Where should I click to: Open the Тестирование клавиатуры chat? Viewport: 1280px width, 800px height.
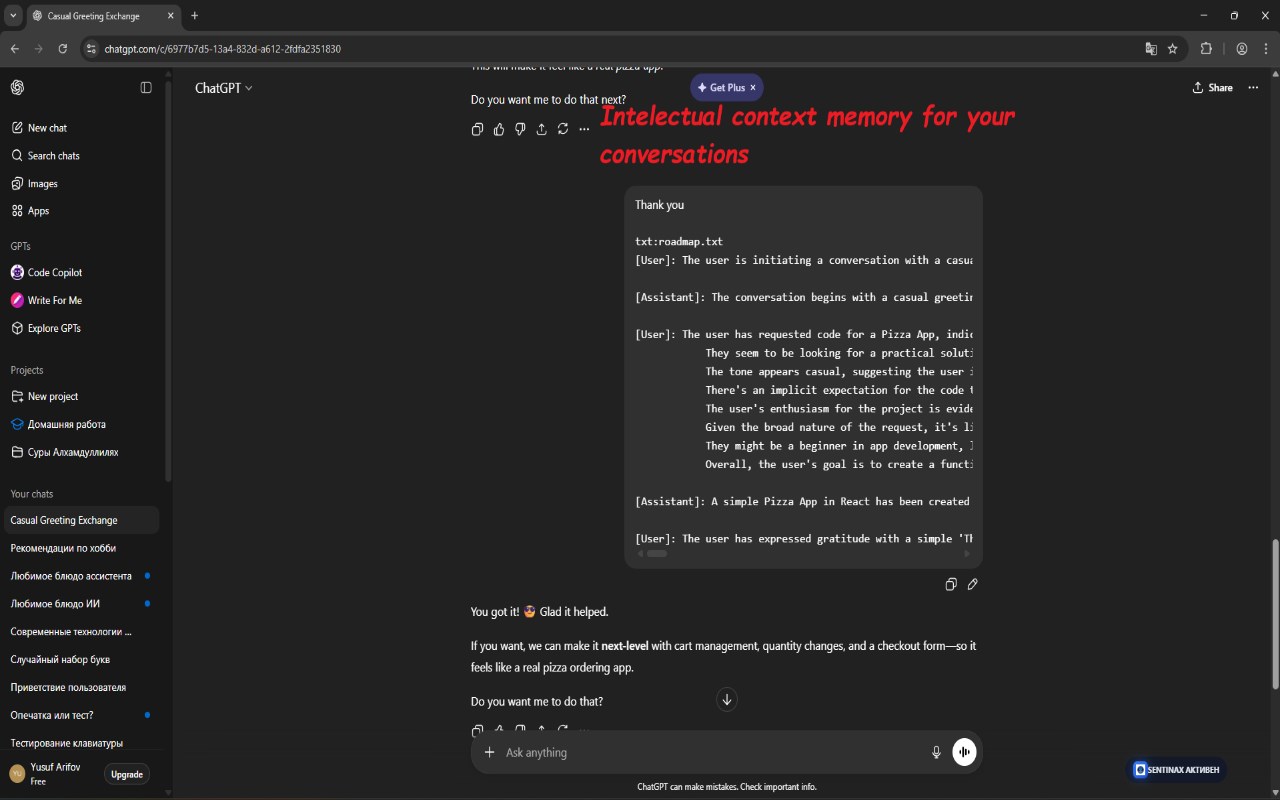pyautogui.click(x=82, y=743)
